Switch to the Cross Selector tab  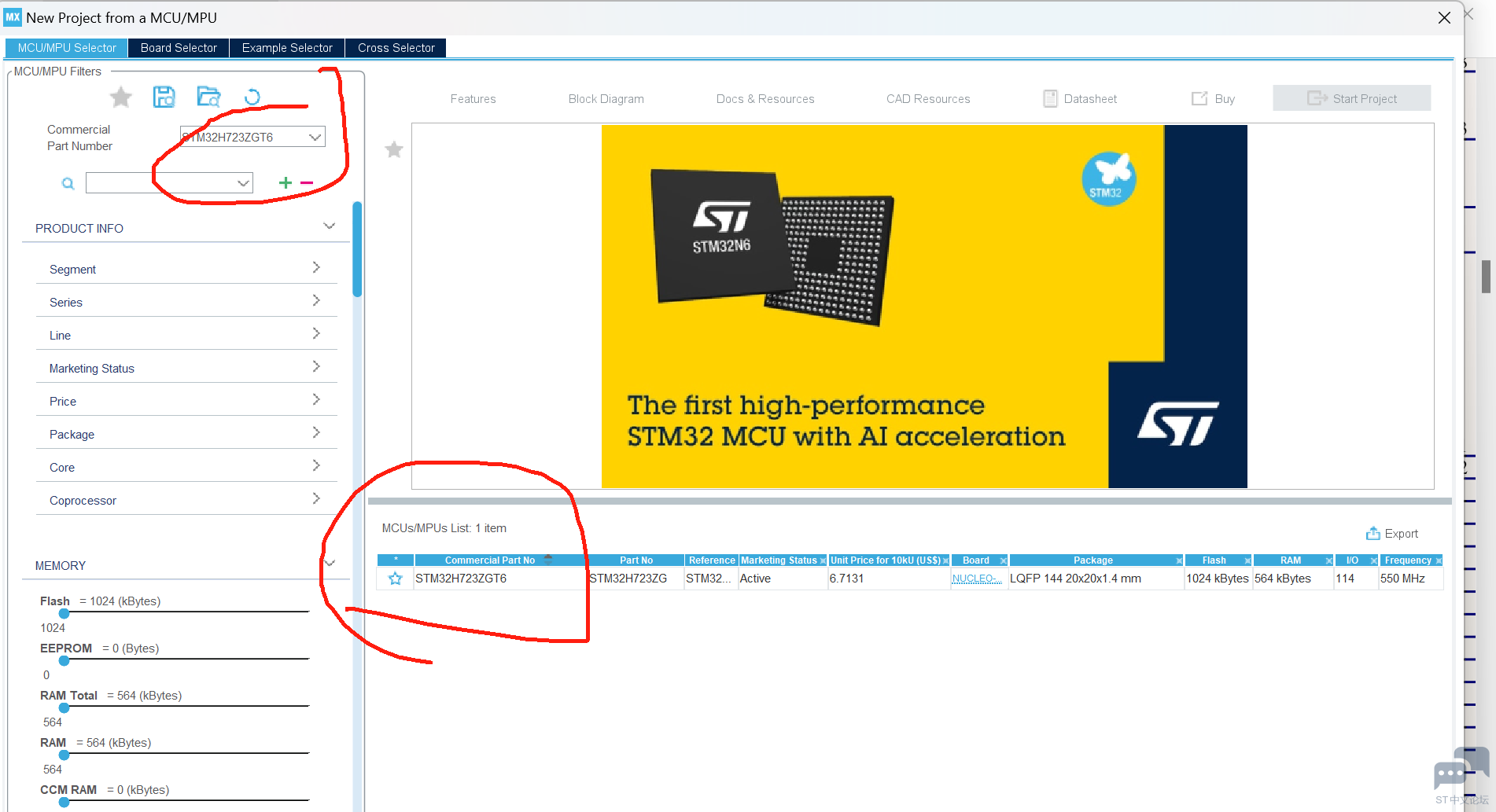[396, 48]
